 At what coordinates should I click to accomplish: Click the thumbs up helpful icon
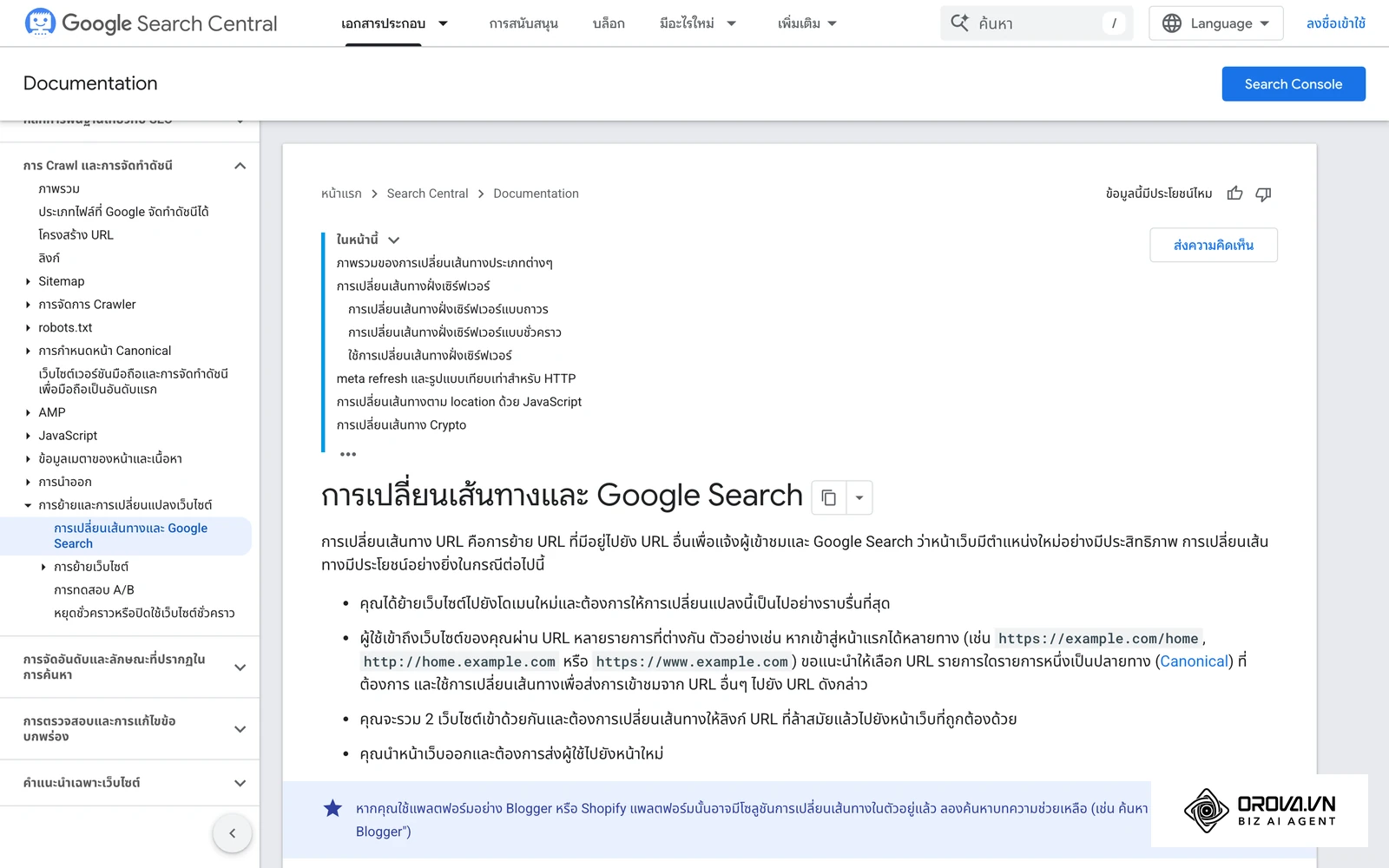point(1234,194)
